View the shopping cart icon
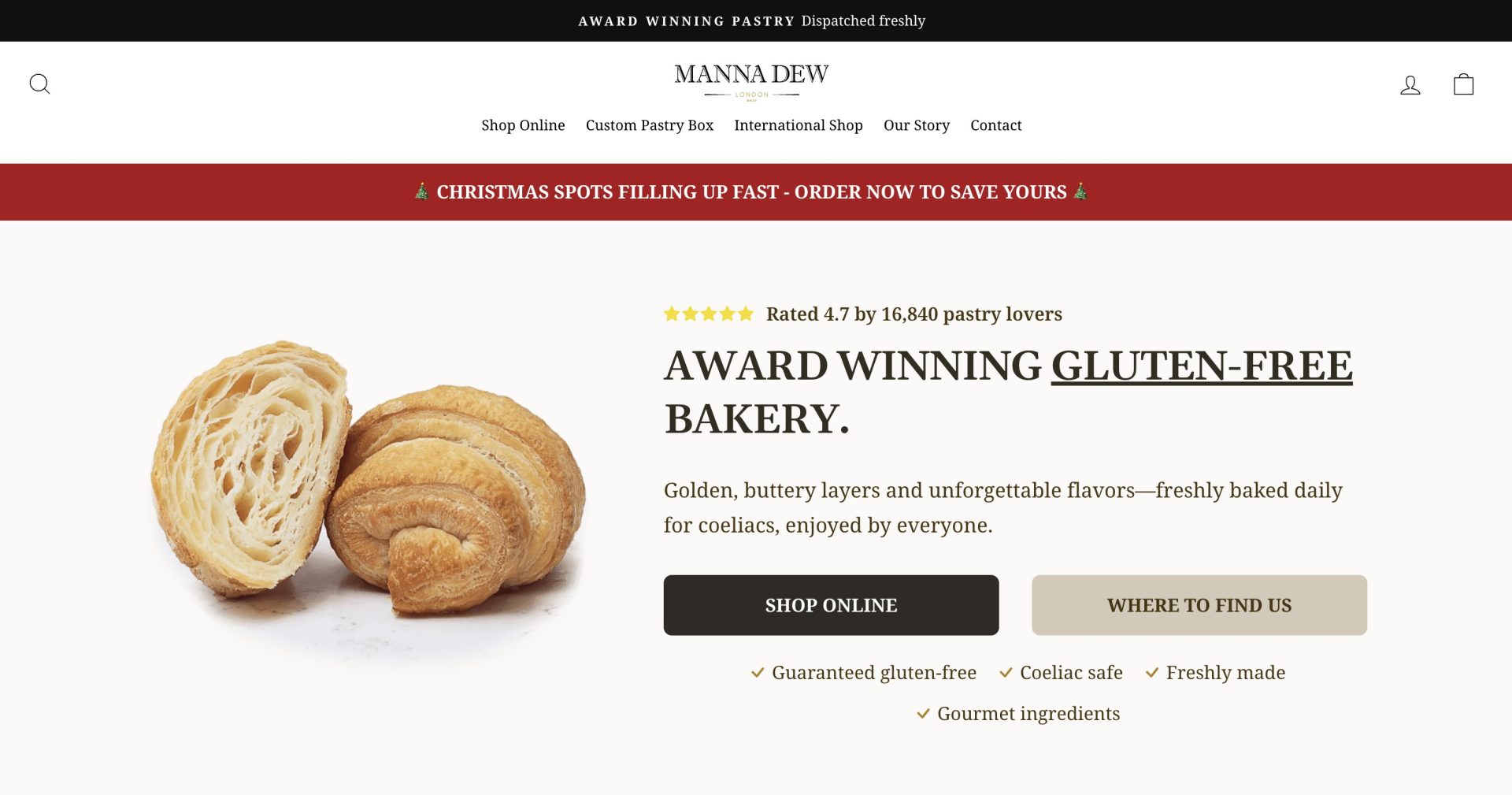The width and height of the screenshot is (1512, 795). coord(1463,84)
